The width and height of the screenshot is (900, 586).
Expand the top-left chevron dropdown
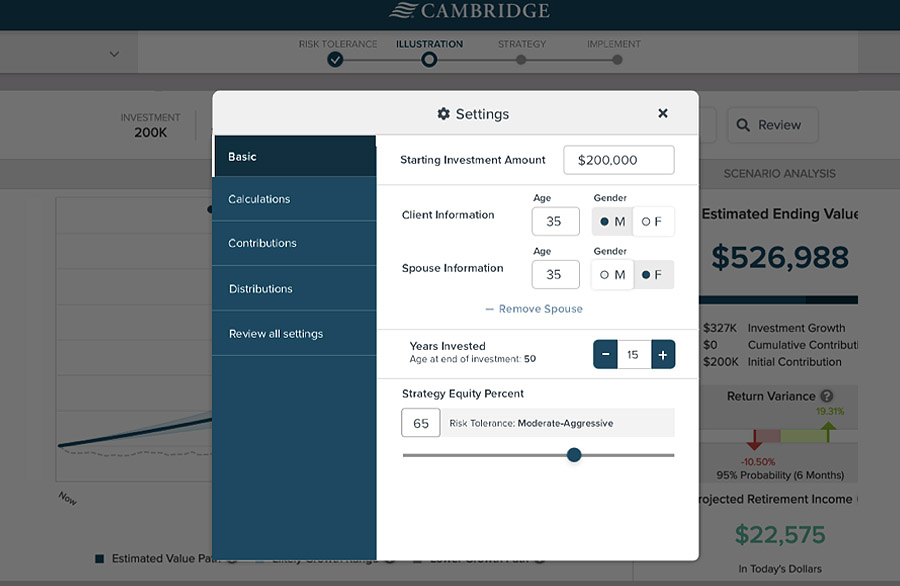click(x=114, y=54)
